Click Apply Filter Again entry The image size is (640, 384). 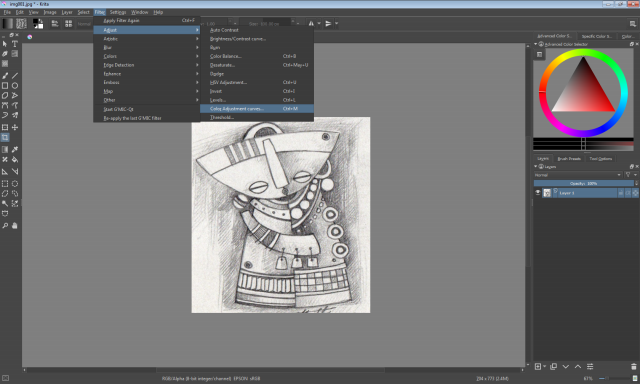[x=147, y=20]
